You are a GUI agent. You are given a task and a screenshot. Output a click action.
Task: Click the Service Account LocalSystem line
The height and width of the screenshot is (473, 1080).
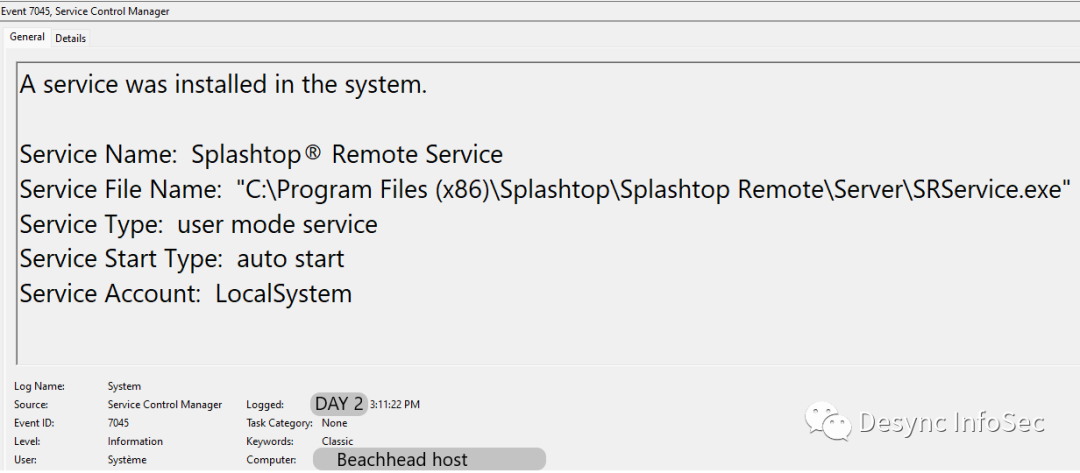click(186, 294)
